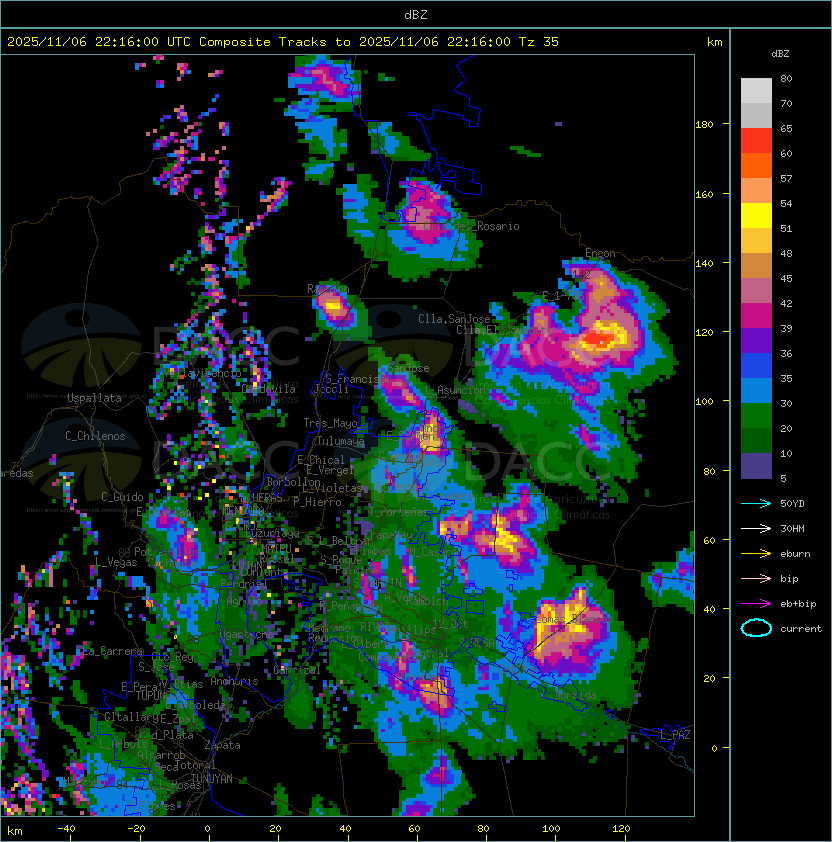Click the yellow storm core beside Ramblon label

(x=332, y=307)
